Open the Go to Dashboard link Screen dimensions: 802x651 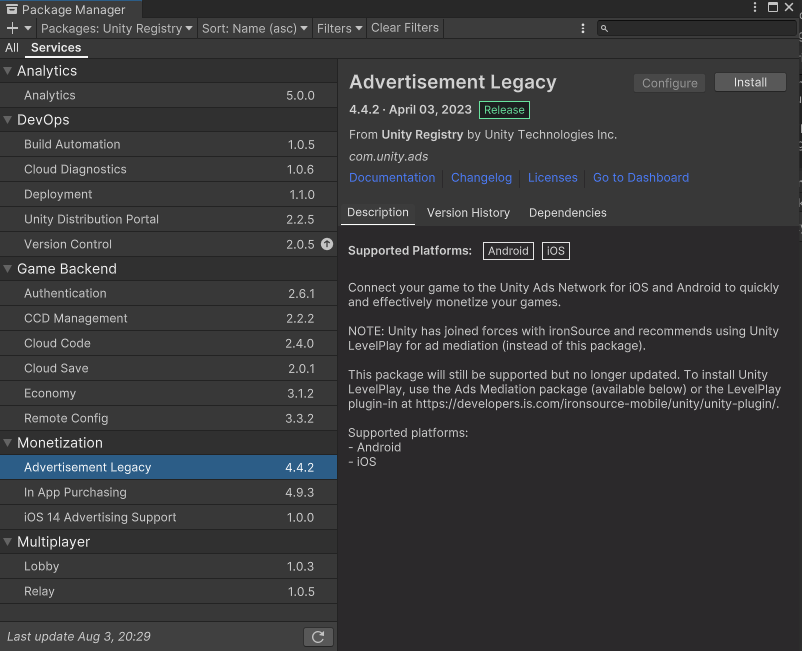(641, 178)
